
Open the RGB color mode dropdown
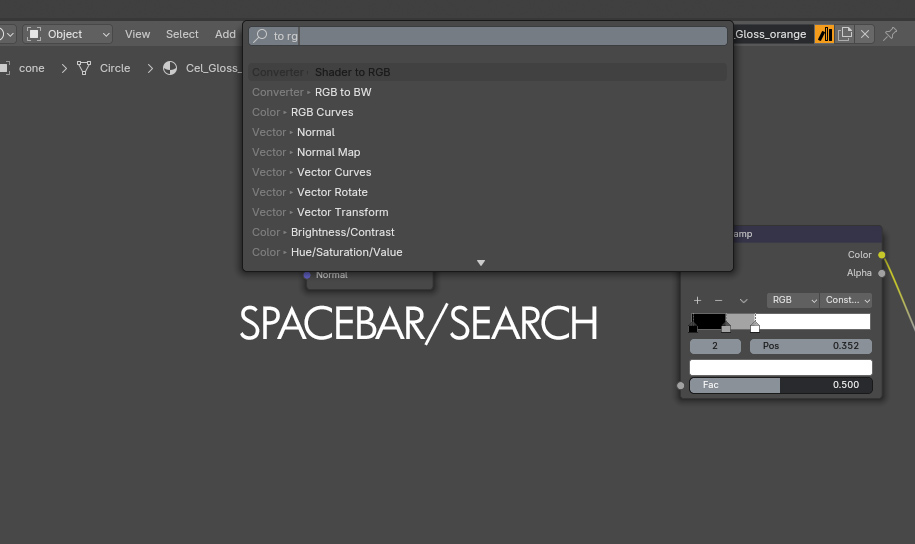(x=792, y=300)
